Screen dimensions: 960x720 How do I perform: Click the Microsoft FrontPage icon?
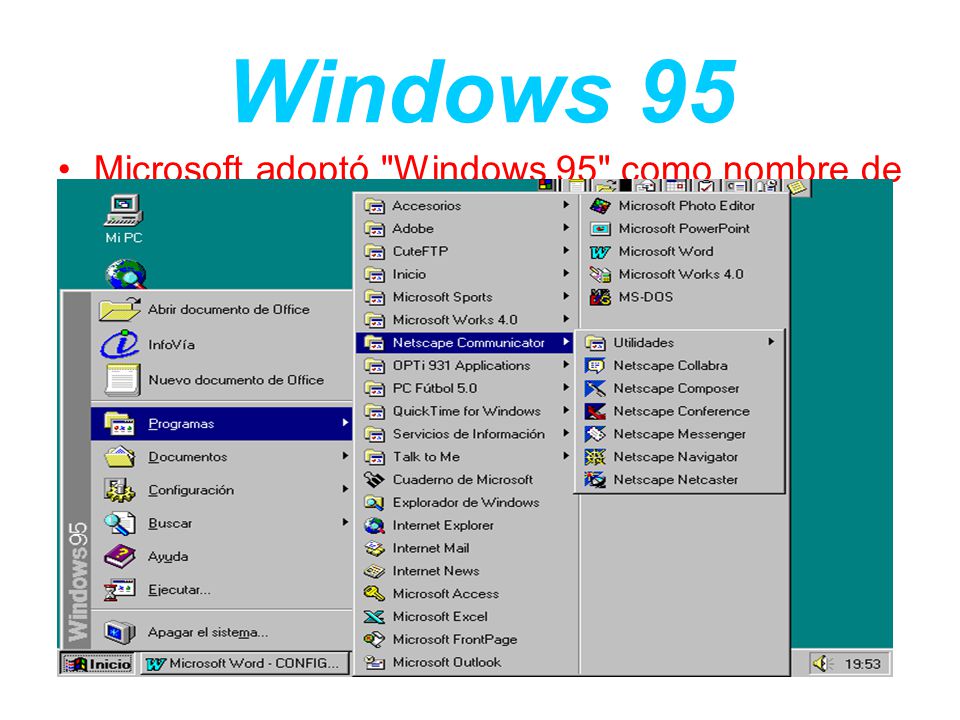374,639
